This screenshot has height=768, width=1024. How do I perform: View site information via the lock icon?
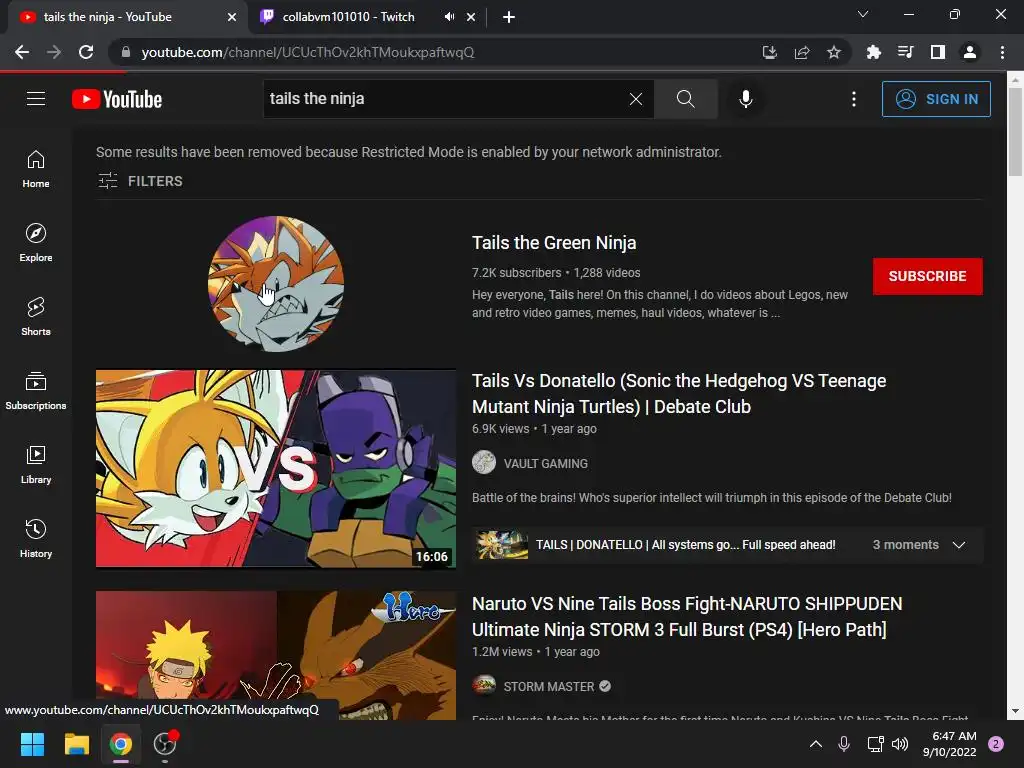pyautogui.click(x=126, y=52)
